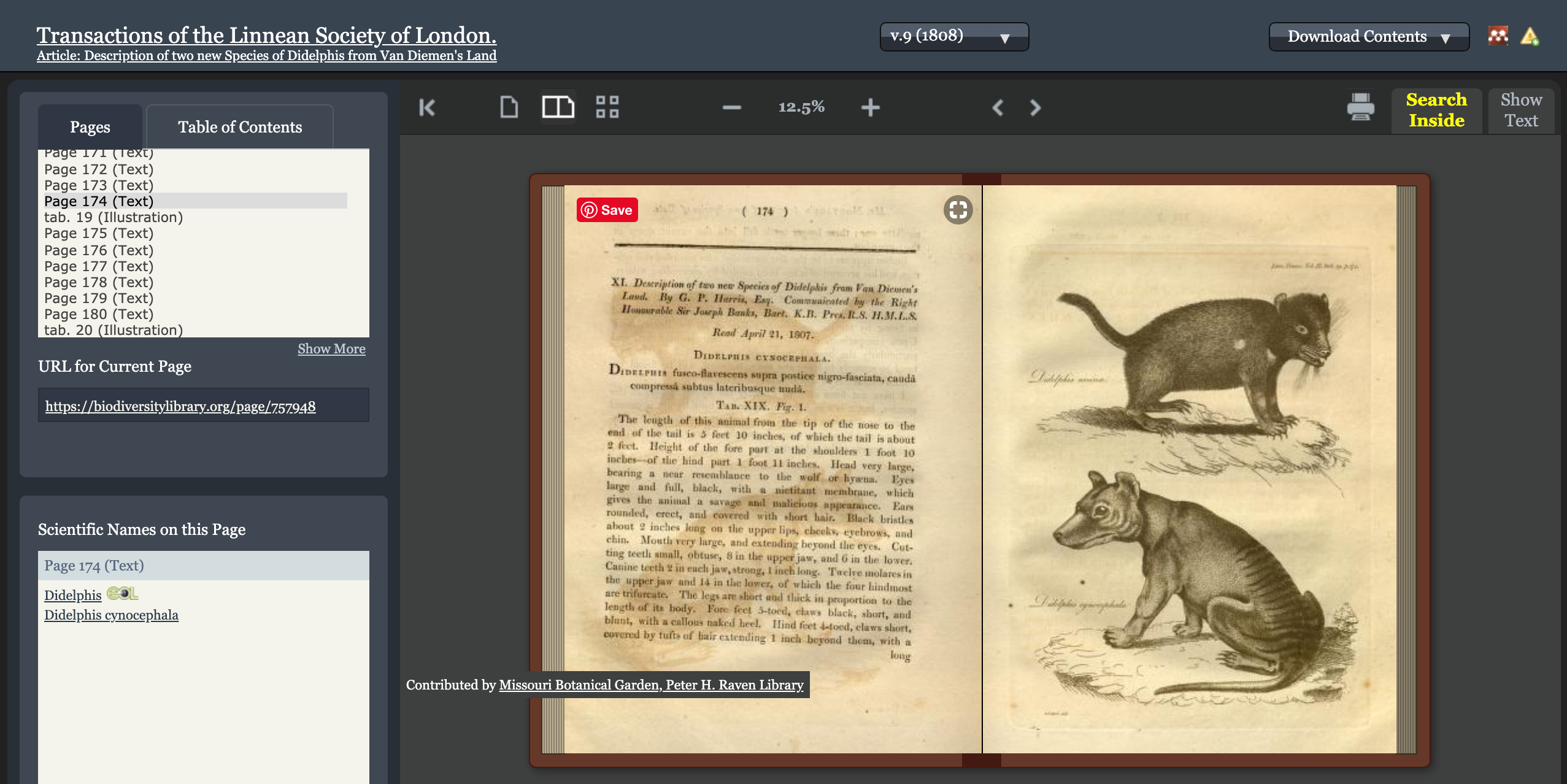1567x784 pixels.
Task: Toggle Search Inside panel
Action: (1436, 110)
